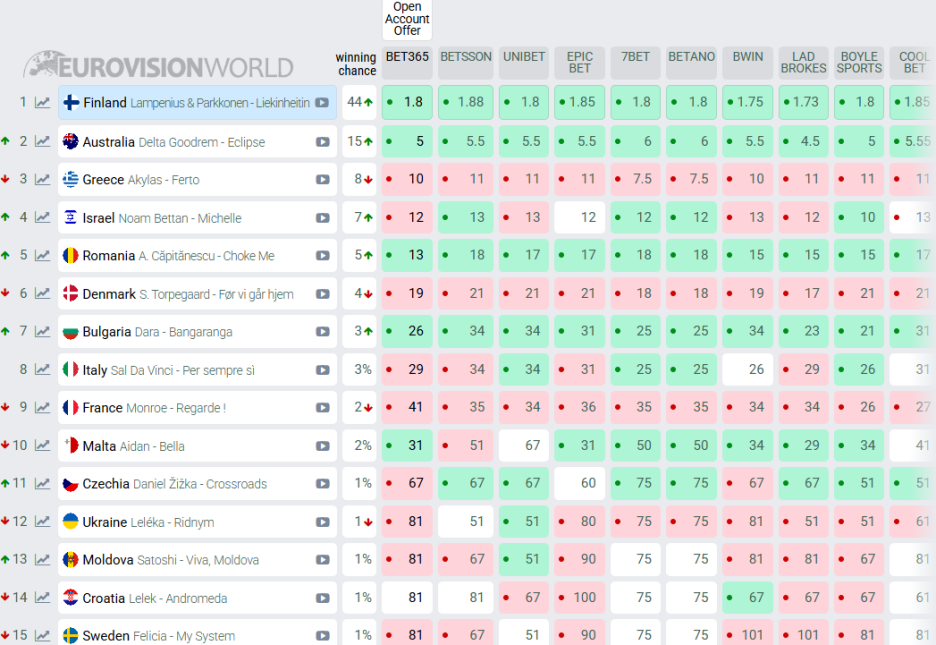
Task: Click Bet365 odds 1.8 for Finland
Action: point(407,102)
